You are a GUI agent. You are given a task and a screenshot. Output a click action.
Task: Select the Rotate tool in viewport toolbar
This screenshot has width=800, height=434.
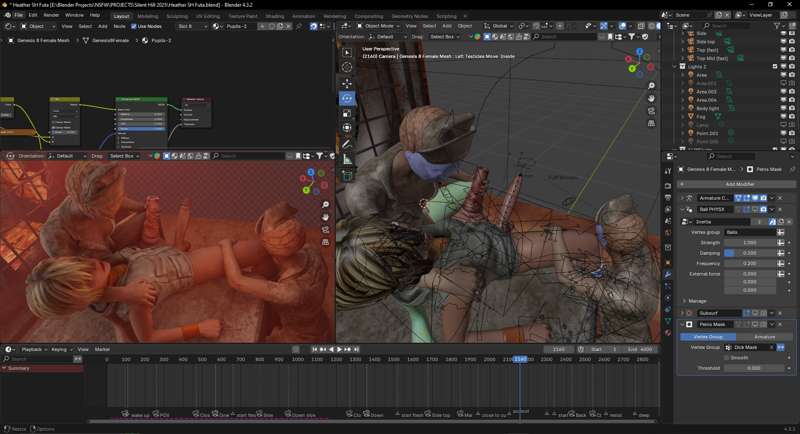pos(347,98)
